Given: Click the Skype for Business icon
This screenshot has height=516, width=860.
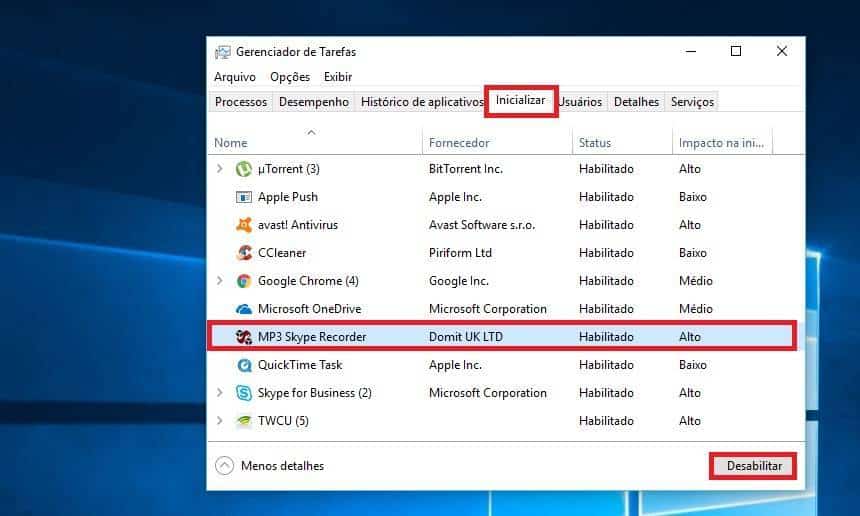Looking at the screenshot, I should tap(244, 393).
